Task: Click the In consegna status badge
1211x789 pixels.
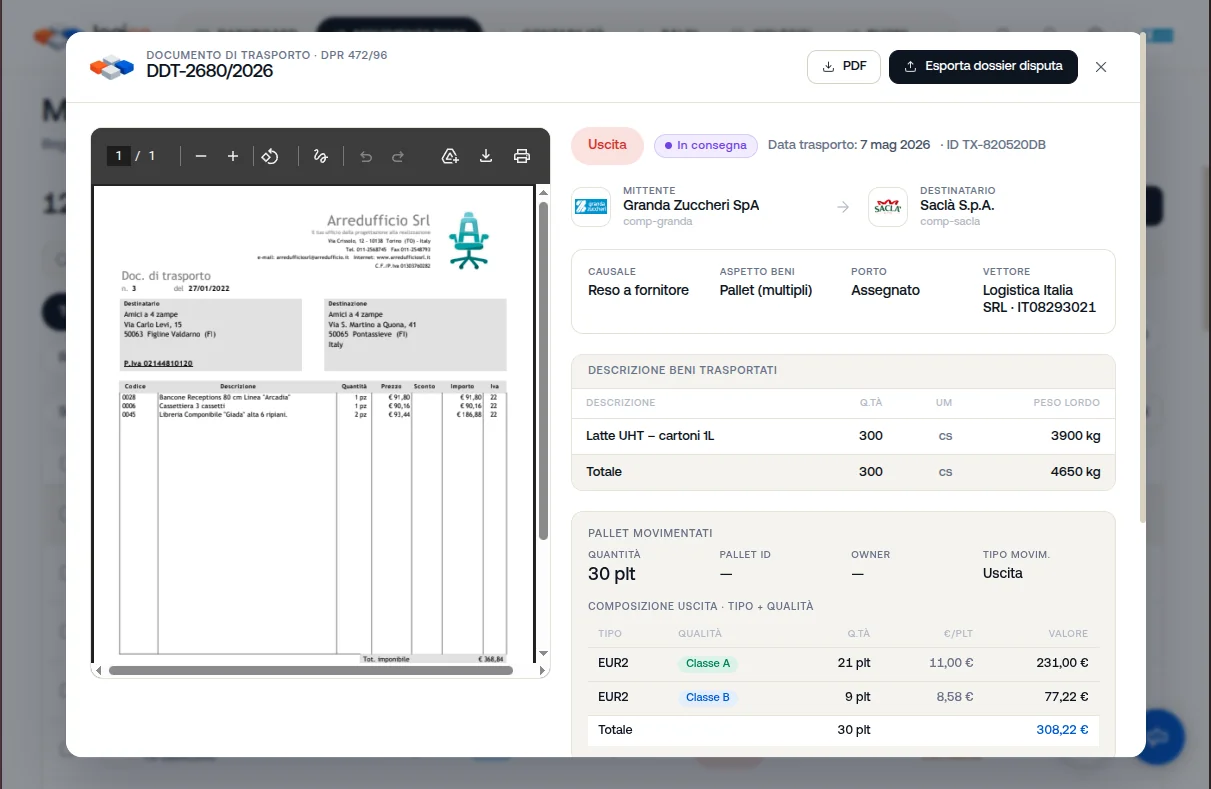Action: (x=706, y=146)
